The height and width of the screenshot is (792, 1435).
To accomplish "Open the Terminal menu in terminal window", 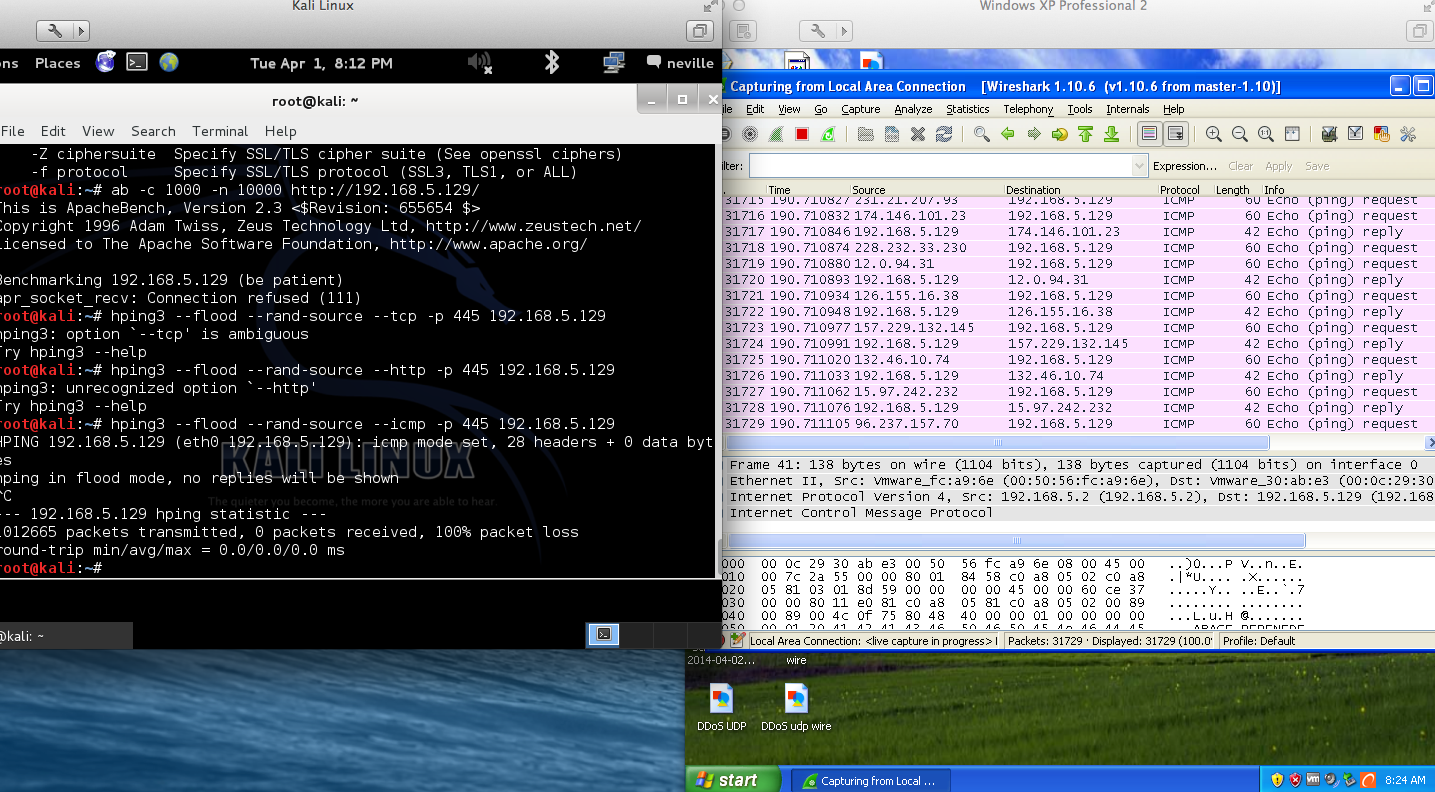I will point(220,131).
